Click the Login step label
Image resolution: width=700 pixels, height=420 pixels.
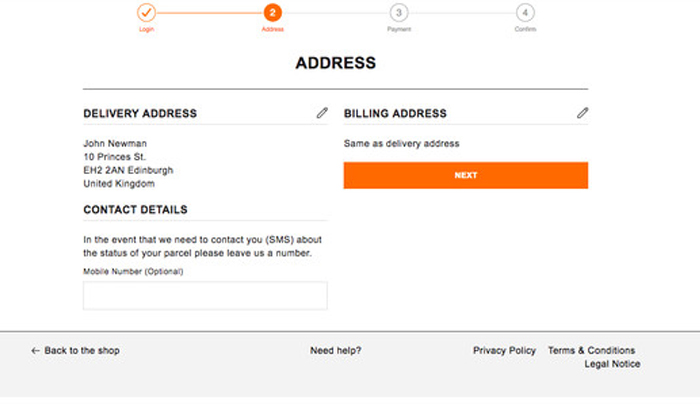[x=146, y=29]
